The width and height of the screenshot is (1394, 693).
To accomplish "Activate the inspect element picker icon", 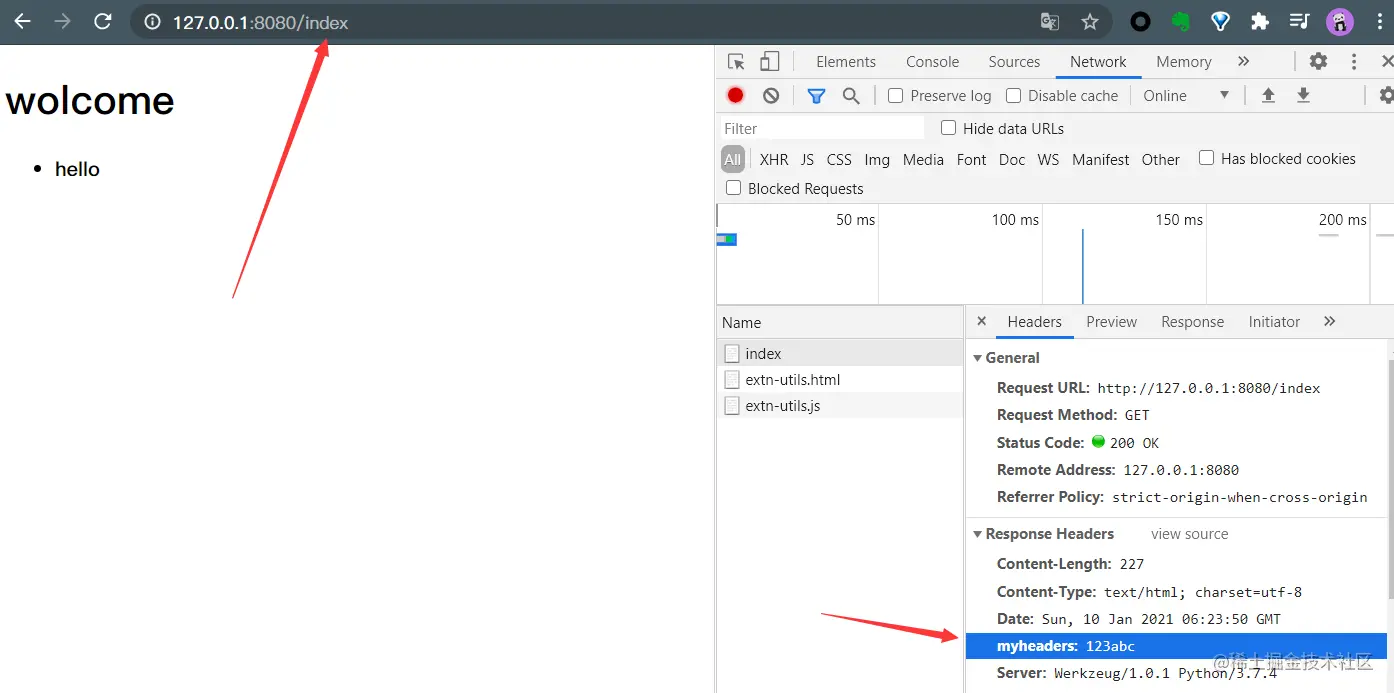I will click(736, 62).
